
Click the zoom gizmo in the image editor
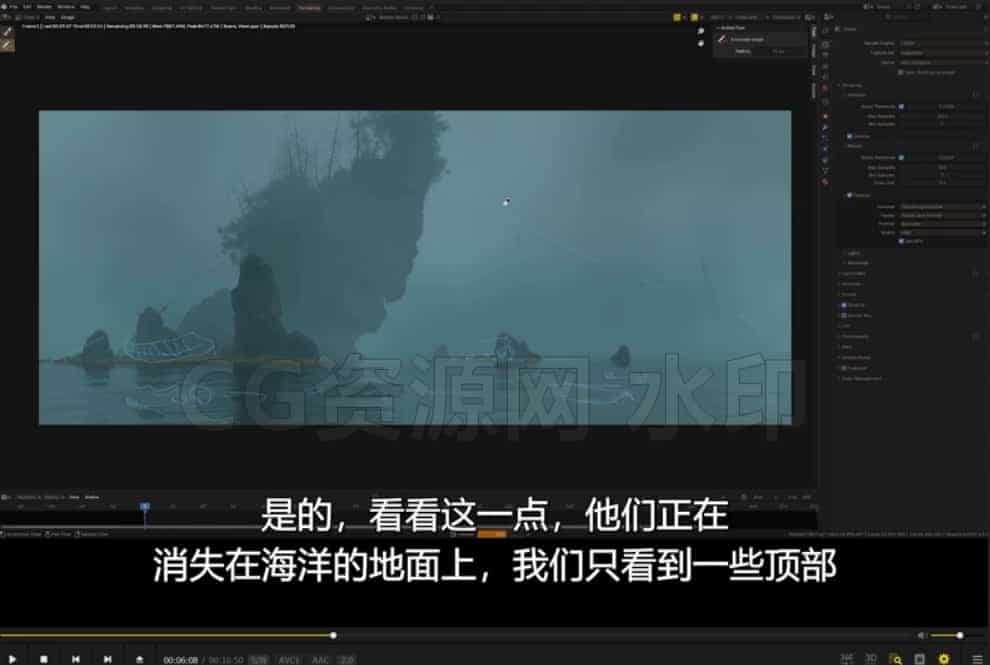coord(701,31)
